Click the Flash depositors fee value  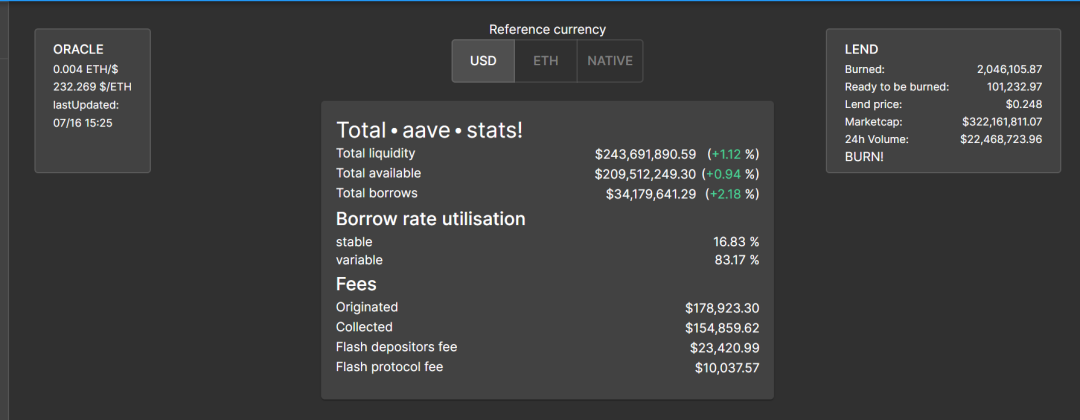pyautogui.click(x=725, y=348)
